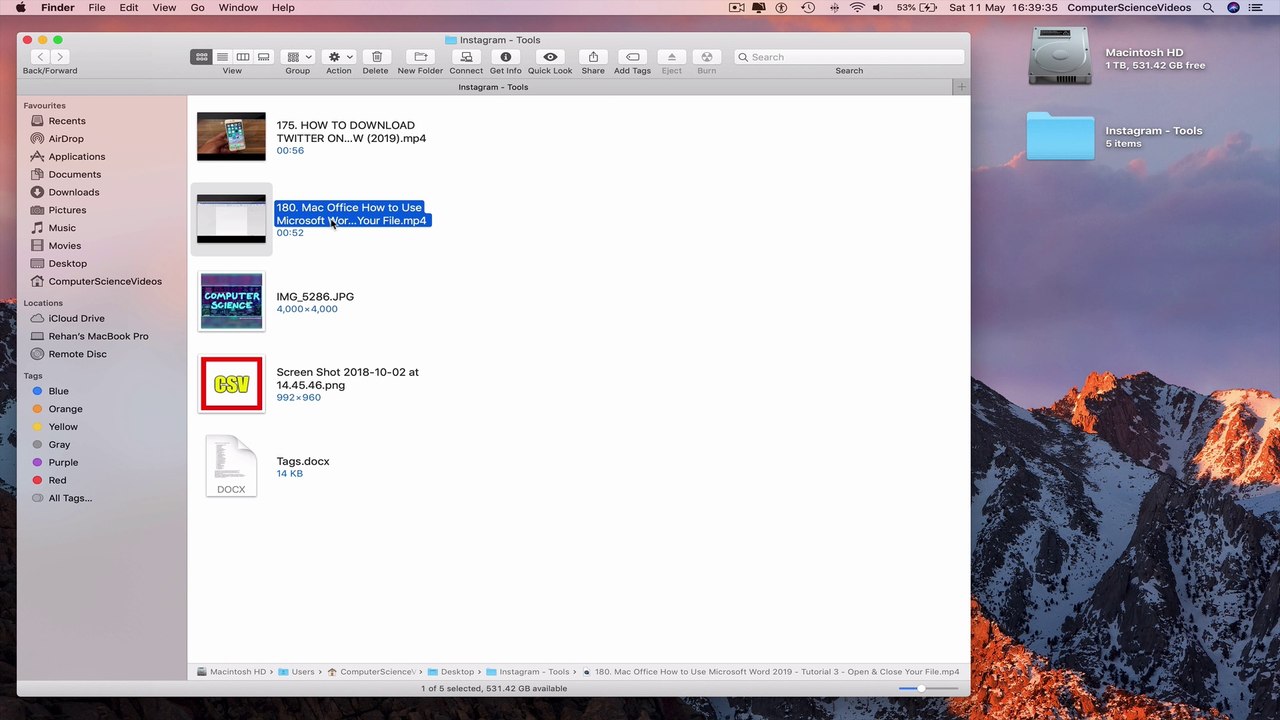Click the Tags.docx file name
This screenshot has height=720, width=1280.
pos(303,462)
